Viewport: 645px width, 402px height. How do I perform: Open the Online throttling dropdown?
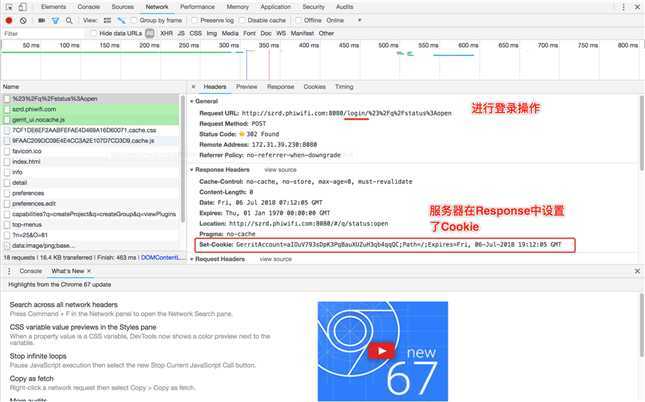coord(344,20)
